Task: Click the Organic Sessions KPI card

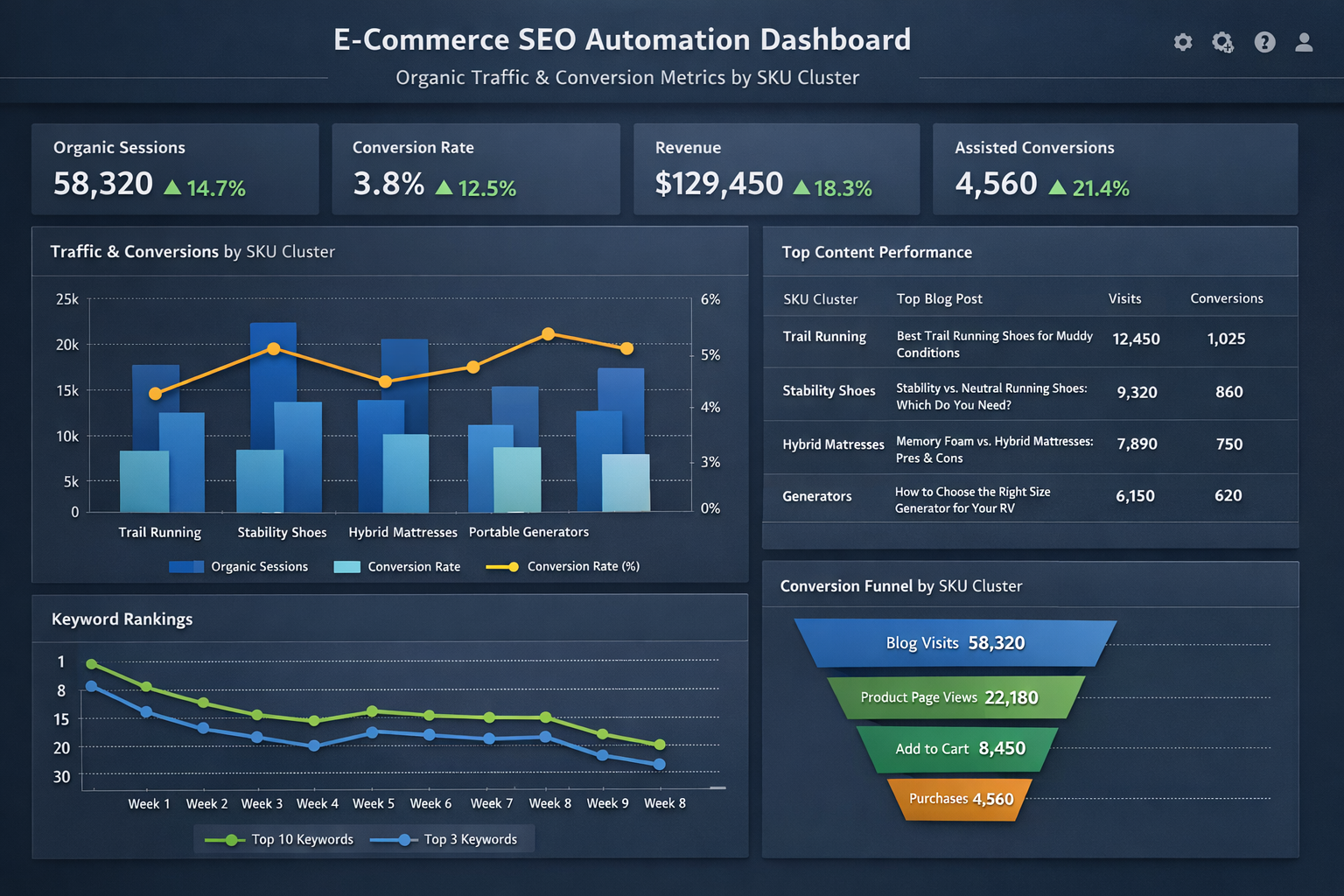Action: (x=174, y=169)
